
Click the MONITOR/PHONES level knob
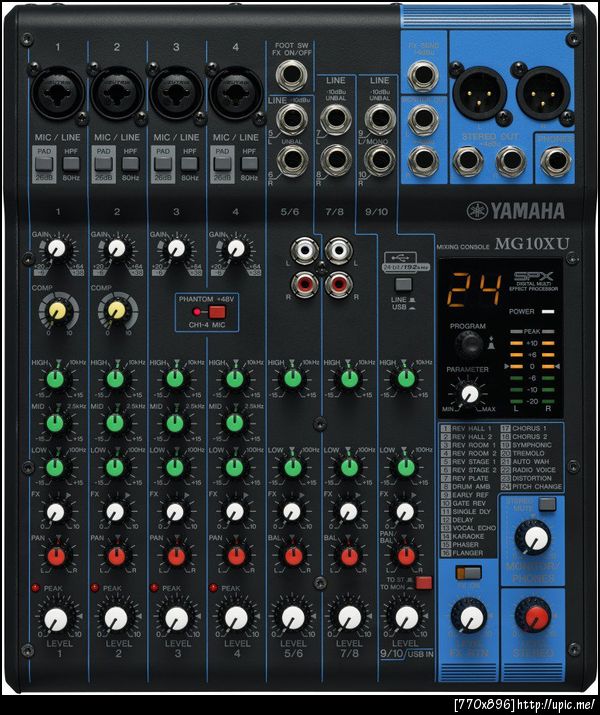click(534, 538)
